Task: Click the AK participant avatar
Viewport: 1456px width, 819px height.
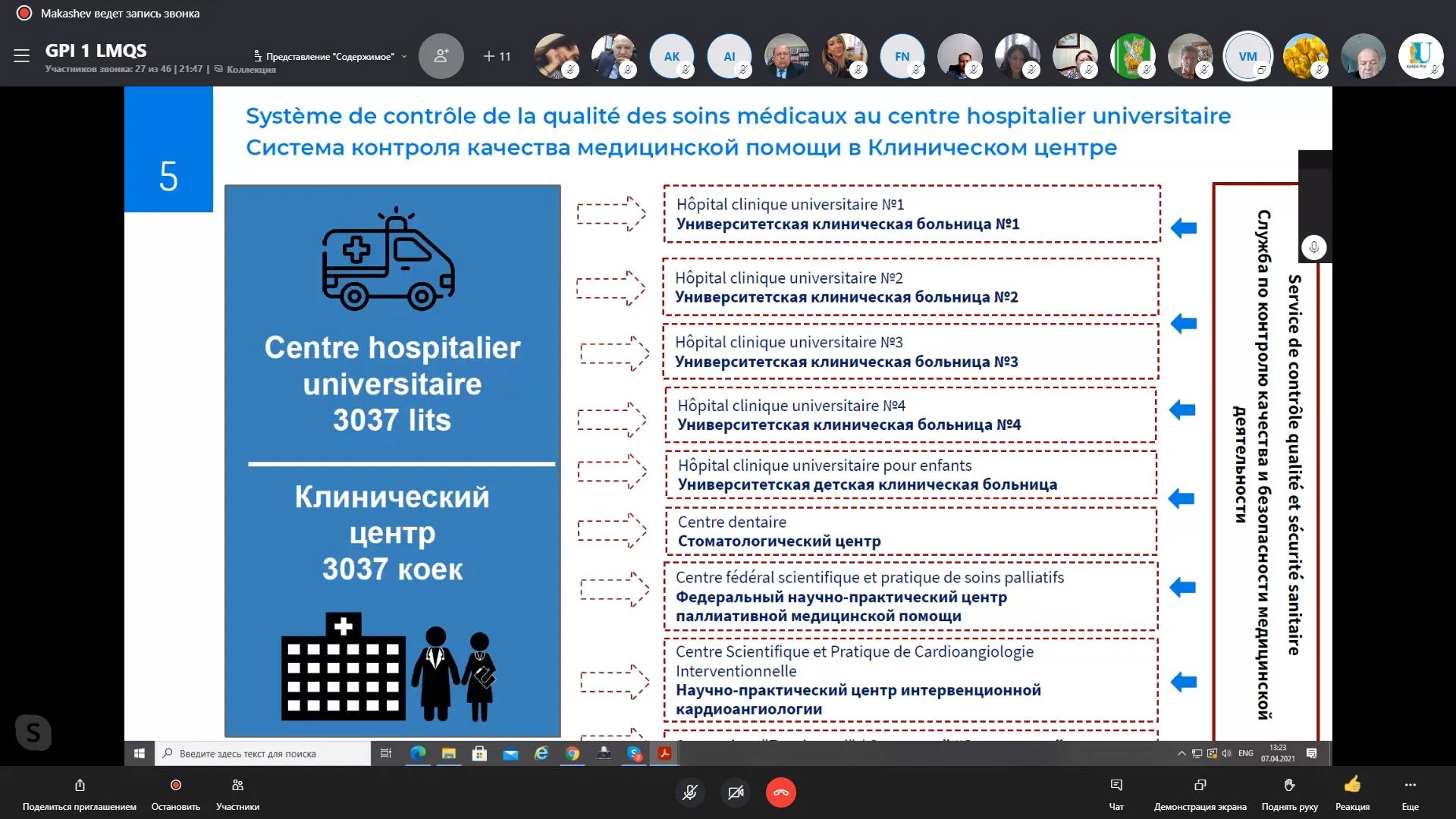Action: click(671, 56)
